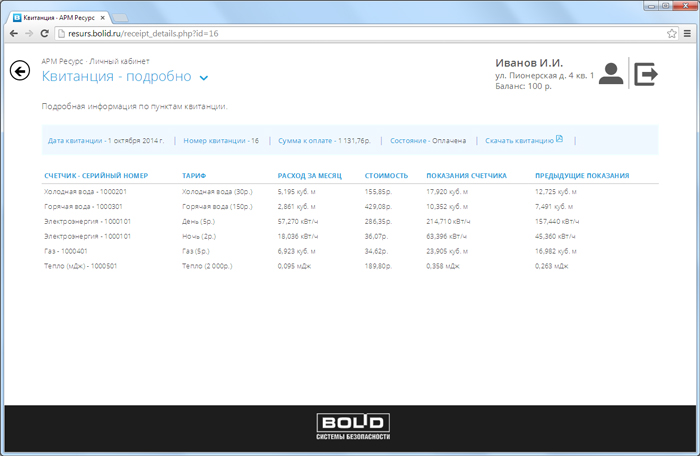Bookmark the page with the star icon

coord(671,33)
